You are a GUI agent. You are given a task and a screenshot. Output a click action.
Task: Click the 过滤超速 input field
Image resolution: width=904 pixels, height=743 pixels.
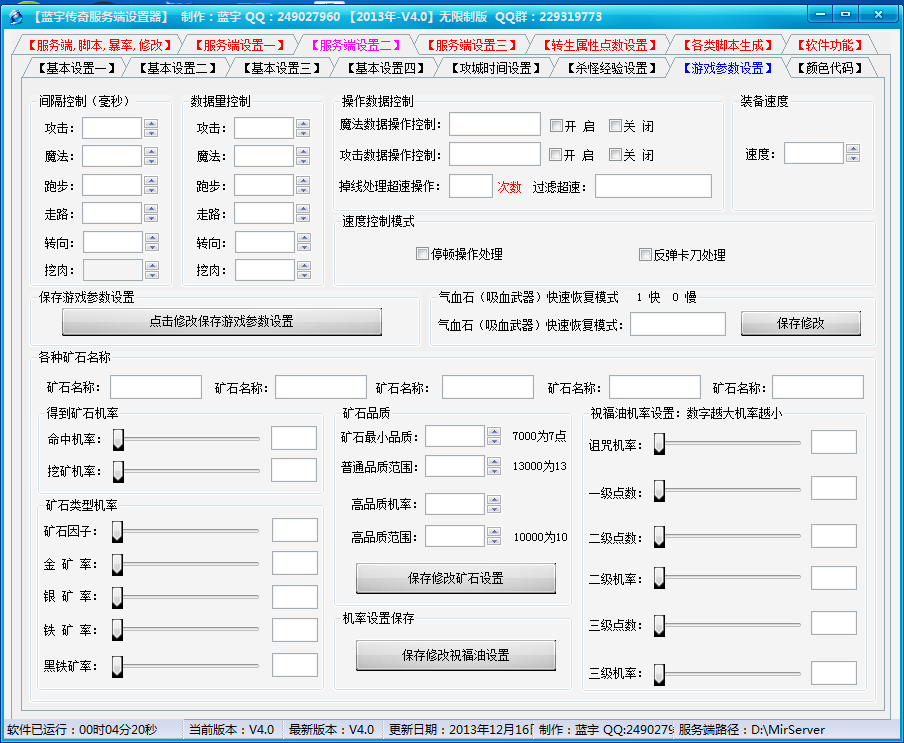(x=652, y=186)
